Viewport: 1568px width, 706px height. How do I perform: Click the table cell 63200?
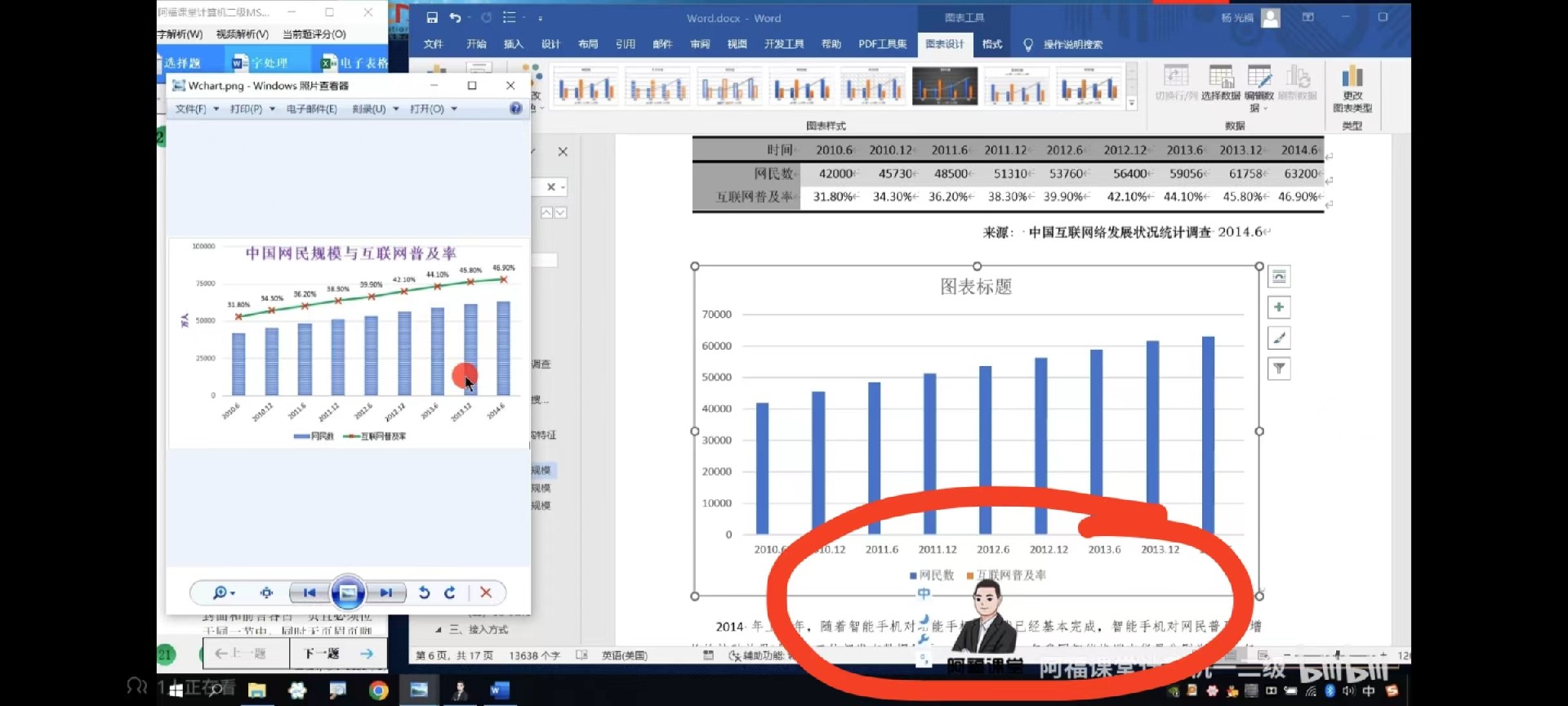[1299, 173]
